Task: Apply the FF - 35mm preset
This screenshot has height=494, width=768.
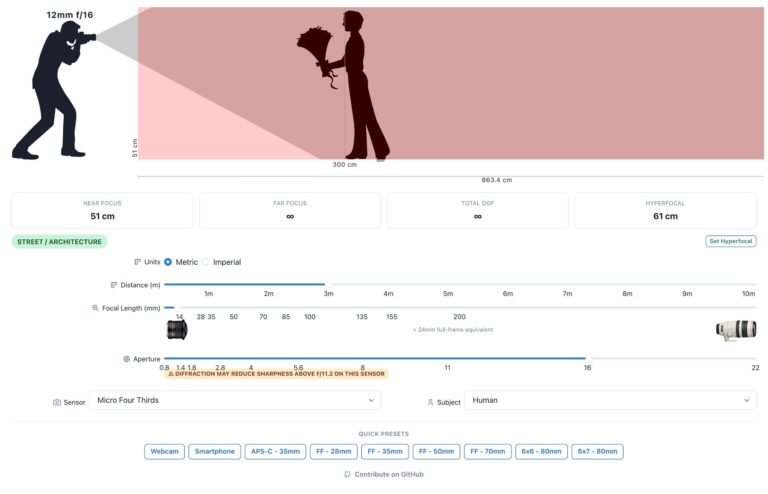Action: (x=385, y=451)
